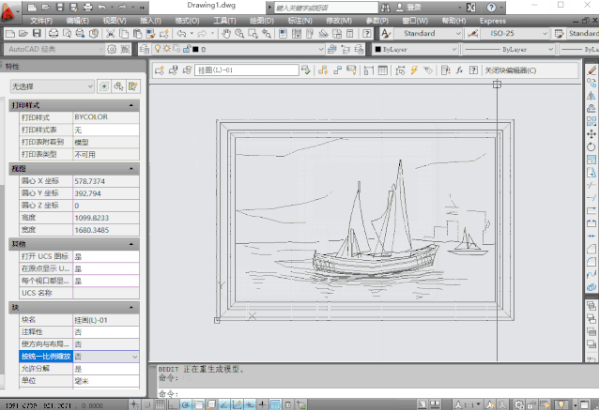The width and height of the screenshot is (599, 410).
Task: Select the Rotate tool in right toolbar
Action: point(591,147)
